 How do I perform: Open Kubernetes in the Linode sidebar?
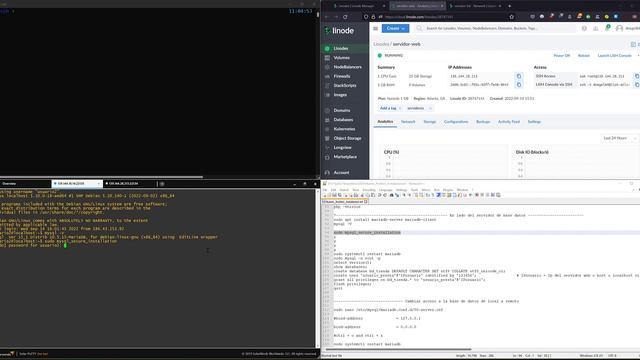coord(344,129)
